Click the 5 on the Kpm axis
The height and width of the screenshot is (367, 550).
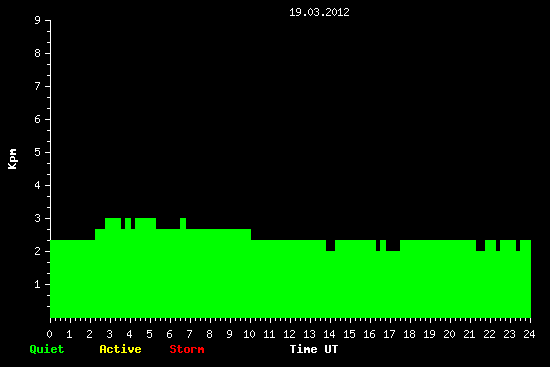(38, 152)
